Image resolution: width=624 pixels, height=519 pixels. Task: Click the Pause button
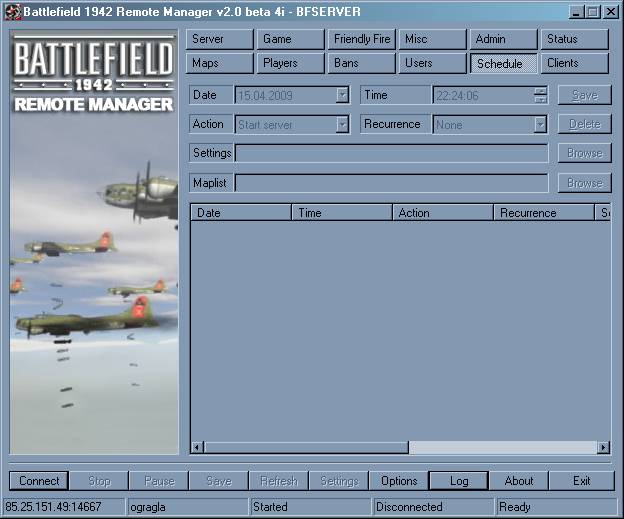point(159,481)
